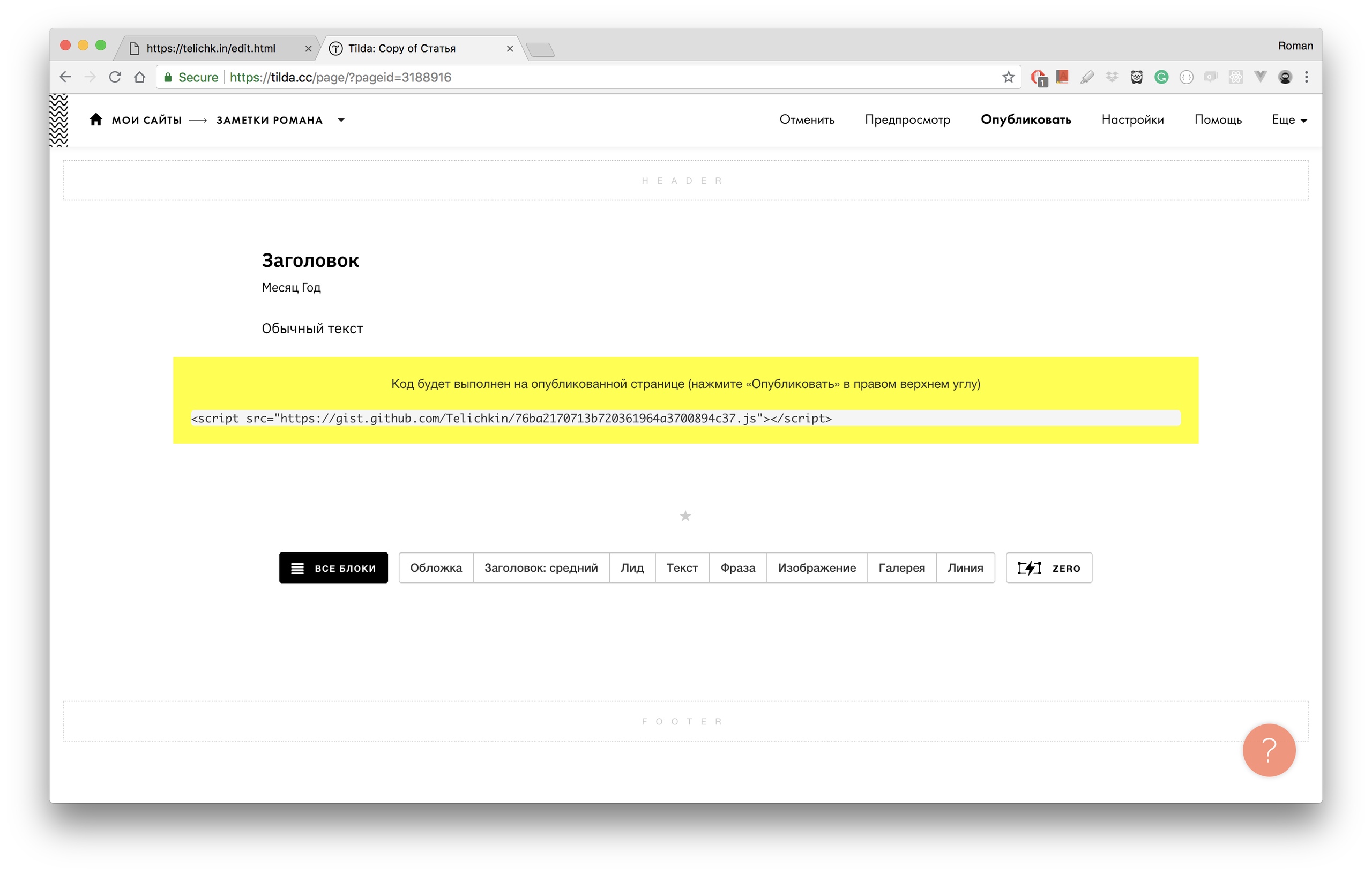Switch to the telichk.in/edit.html tab
Screen dimensions: 1372x874
click(x=217, y=48)
